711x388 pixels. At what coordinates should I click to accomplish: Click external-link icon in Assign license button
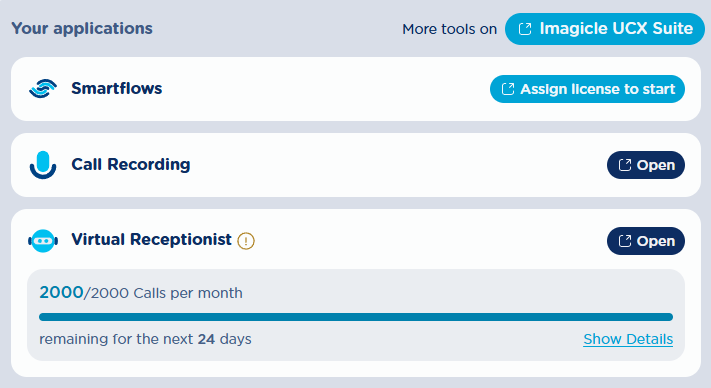tap(508, 89)
